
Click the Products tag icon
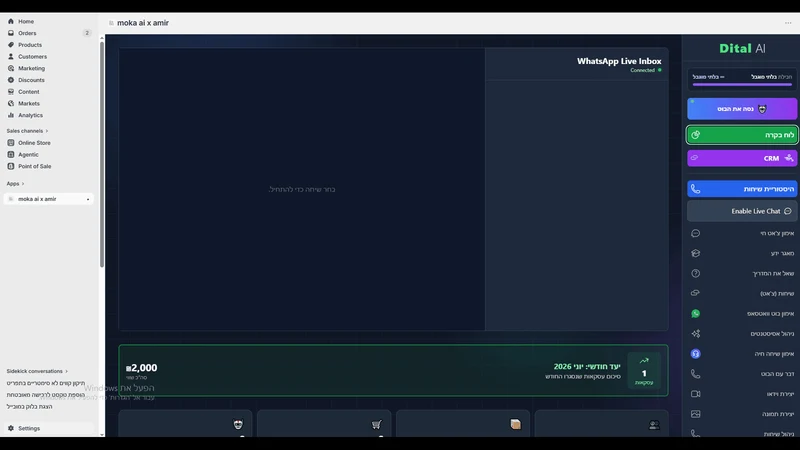click(x=11, y=45)
